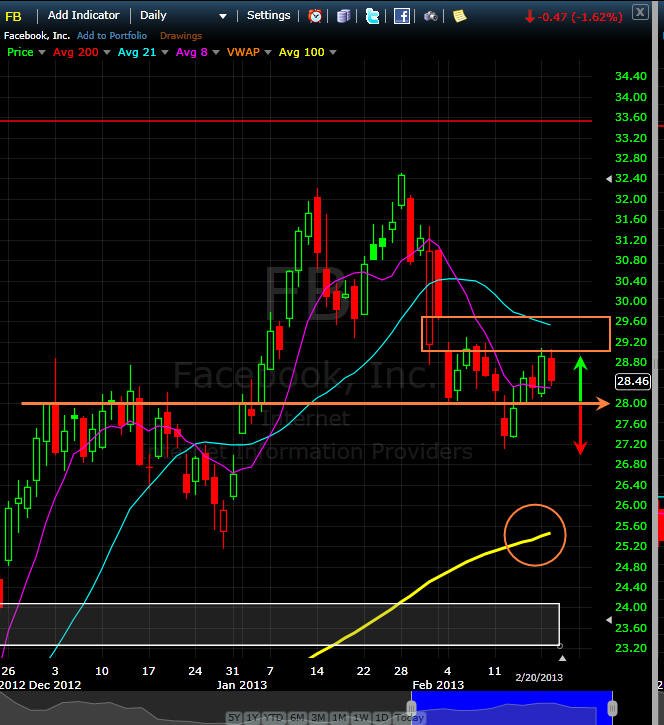Click the 33.60 price axis label
The image size is (664, 725).
pos(631,117)
